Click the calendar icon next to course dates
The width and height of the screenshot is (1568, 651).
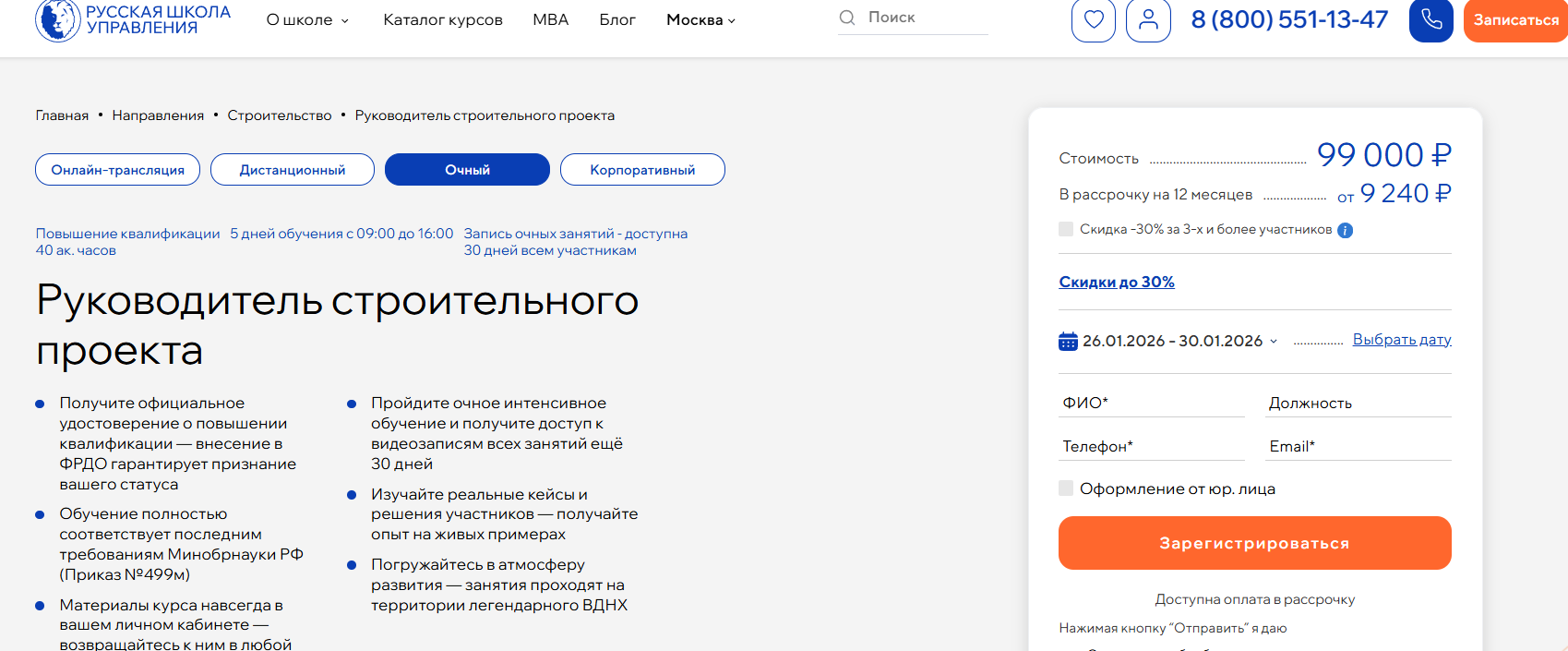[1068, 341]
